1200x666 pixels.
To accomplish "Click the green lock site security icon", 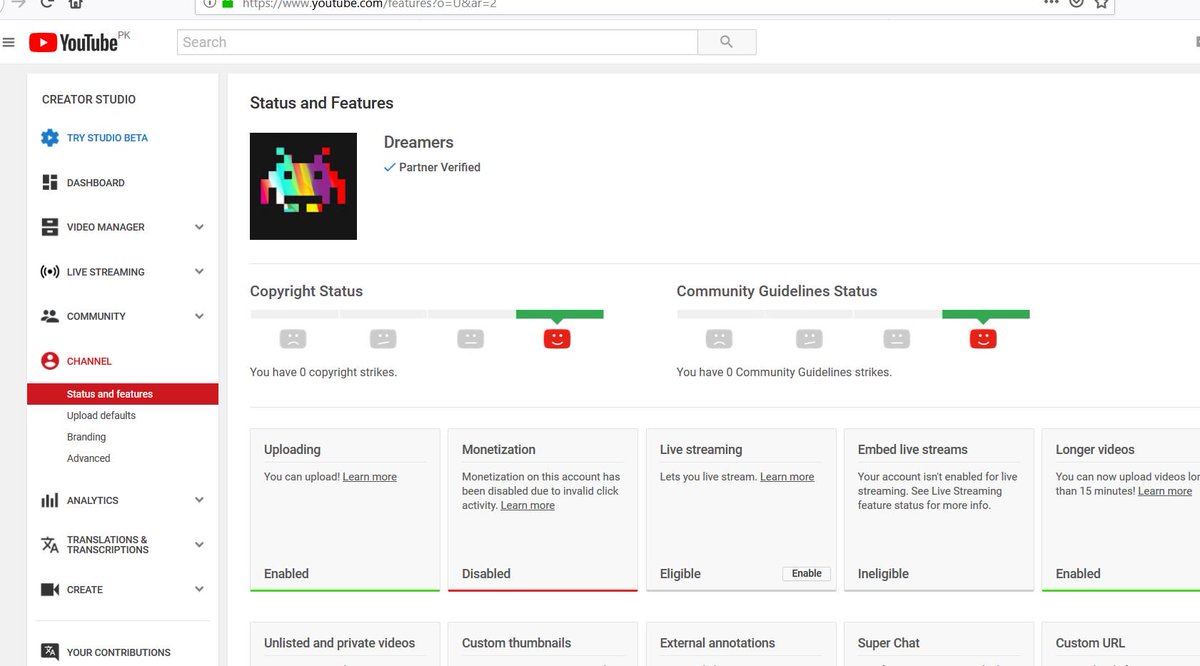I will (x=228, y=3).
